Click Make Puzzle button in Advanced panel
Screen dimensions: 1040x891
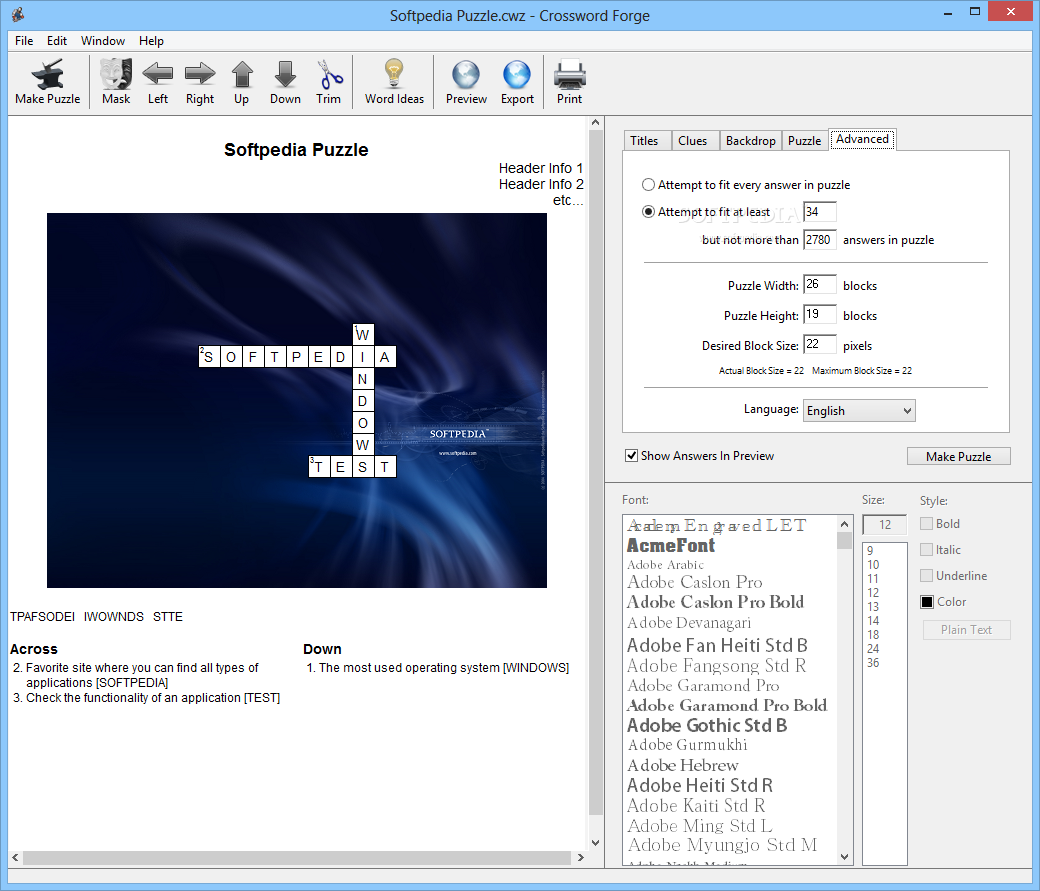[x=958, y=456]
